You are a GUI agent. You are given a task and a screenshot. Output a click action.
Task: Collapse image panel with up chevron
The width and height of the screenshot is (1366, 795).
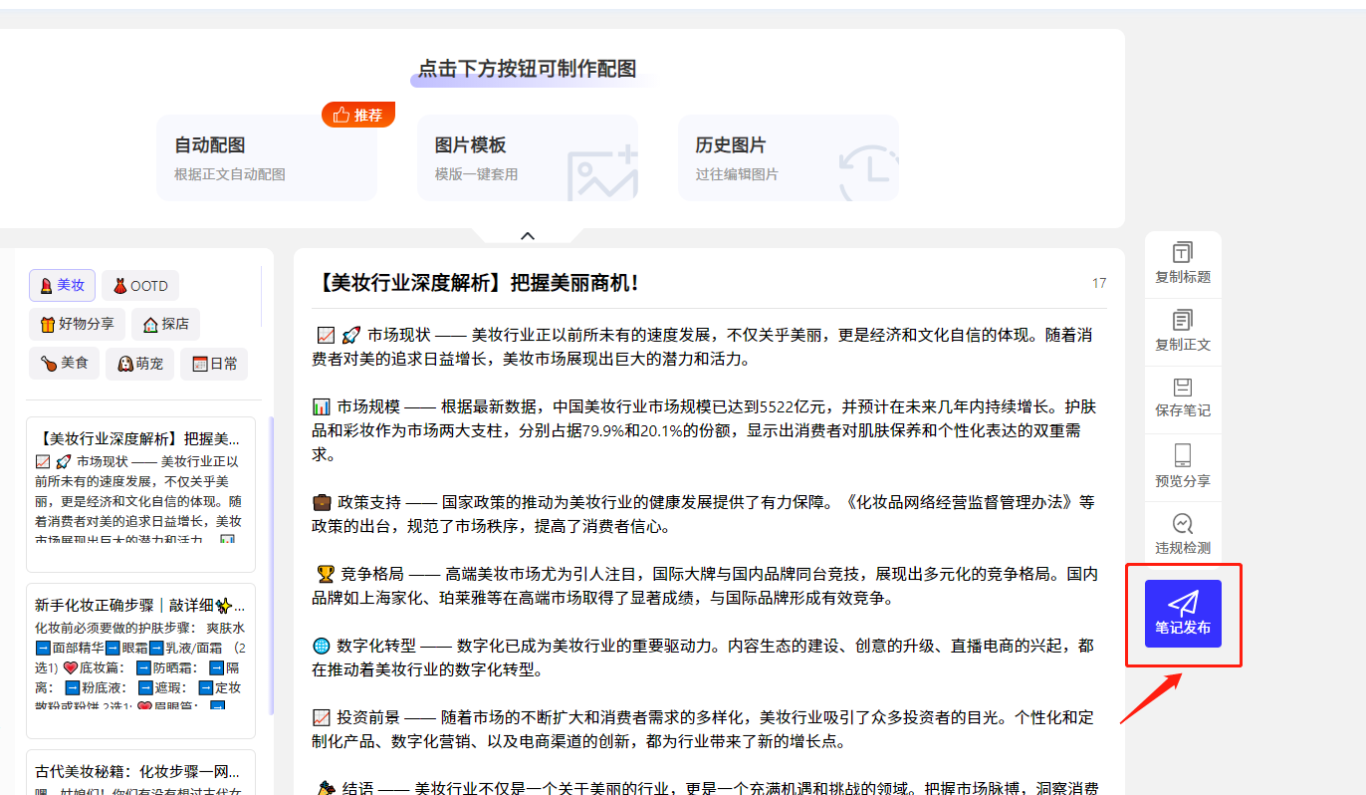(x=528, y=236)
